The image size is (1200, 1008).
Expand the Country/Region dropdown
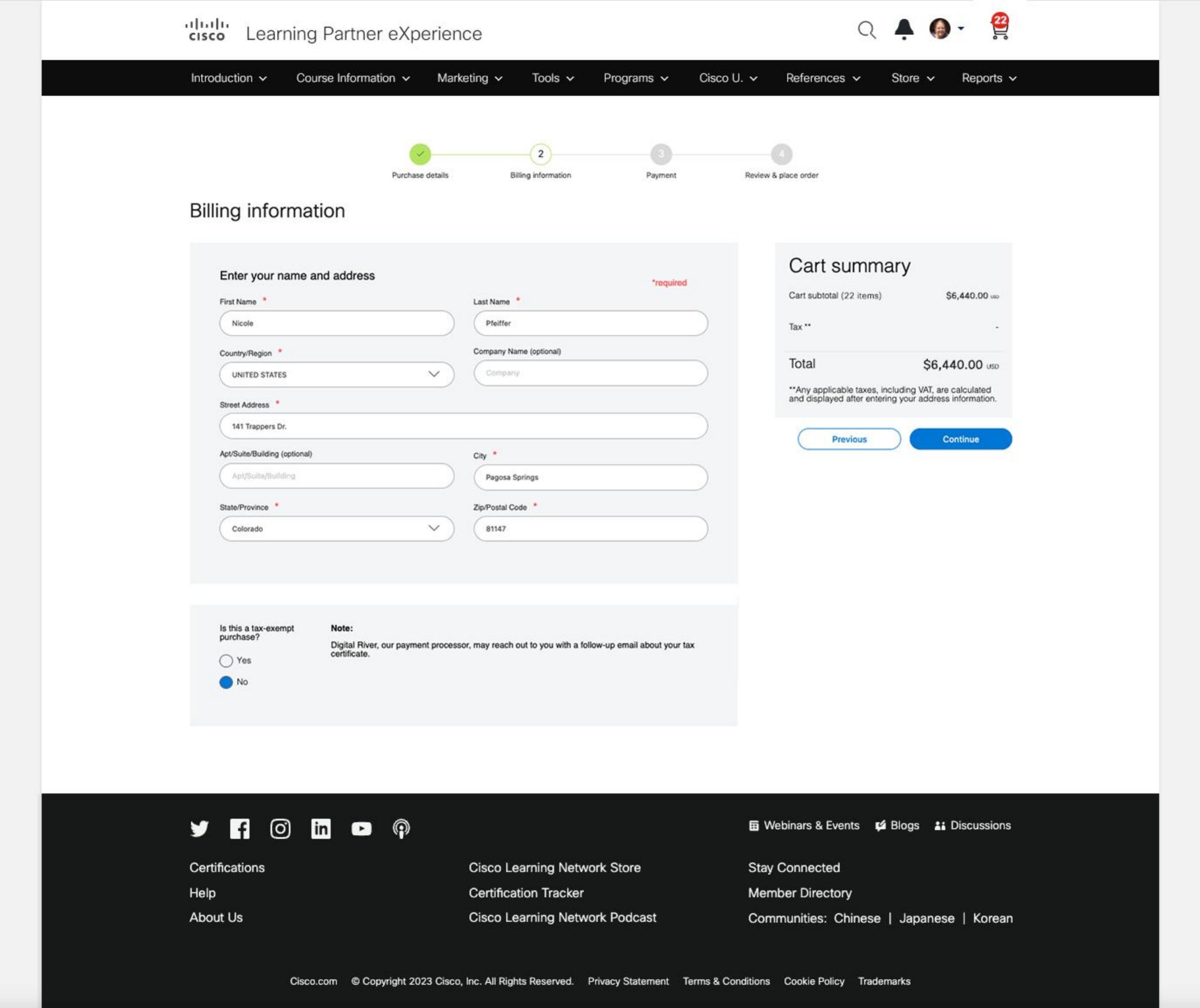point(337,374)
